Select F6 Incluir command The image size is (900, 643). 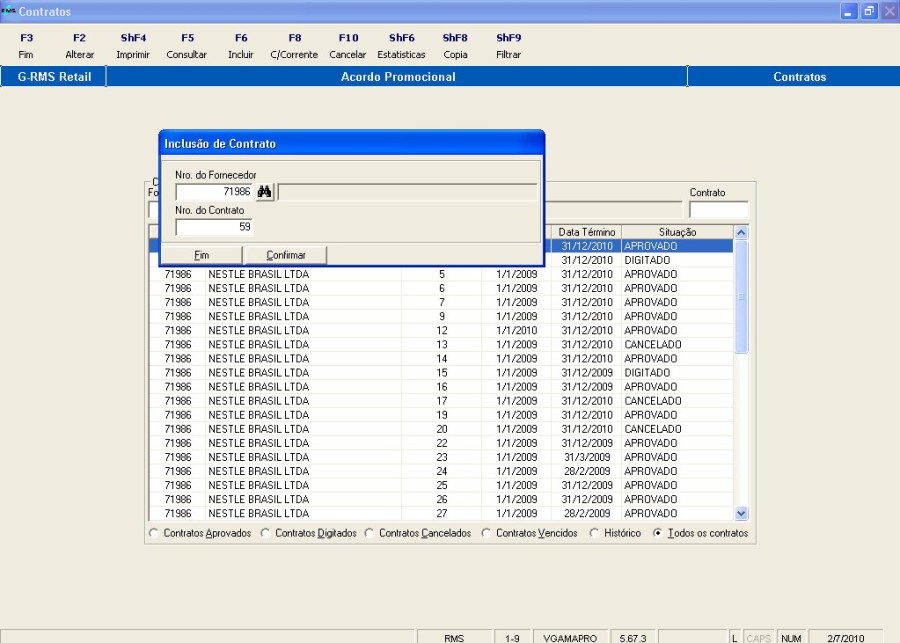click(x=240, y=46)
